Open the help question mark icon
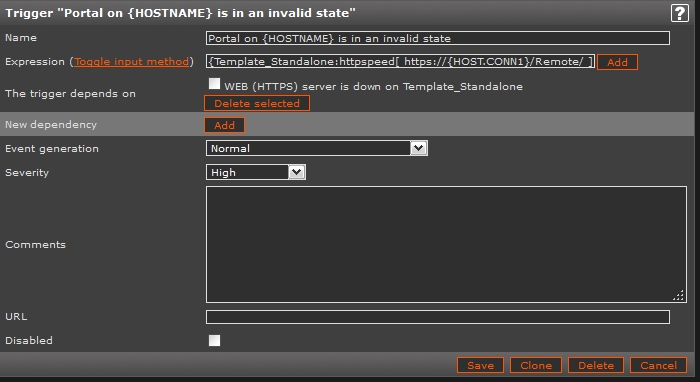 point(679,13)
